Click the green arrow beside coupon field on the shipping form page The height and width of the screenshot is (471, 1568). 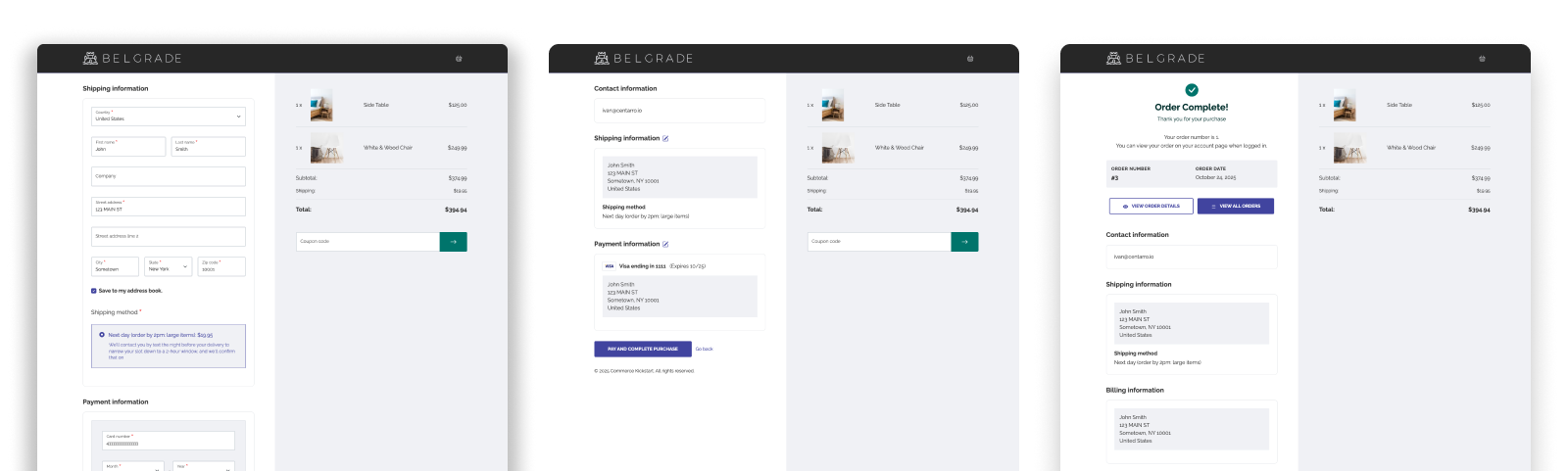(x=453, y=242)
